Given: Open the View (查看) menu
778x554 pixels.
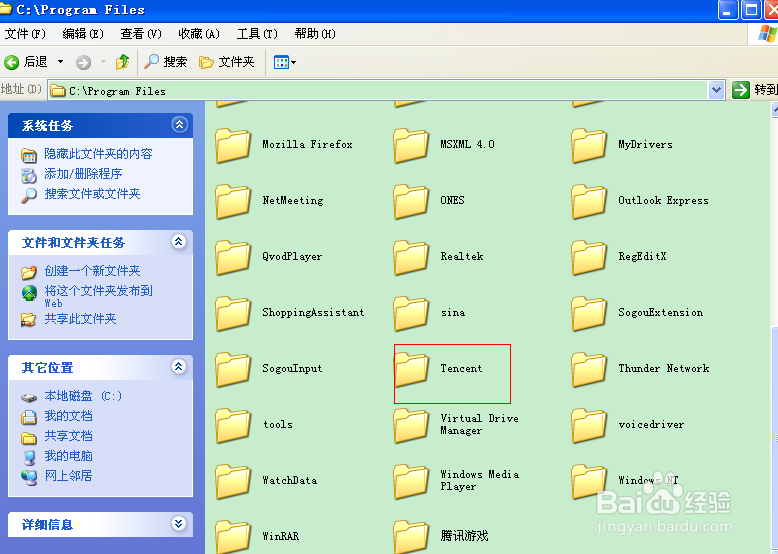Looking at the screenshot, I should click(141, 34).
